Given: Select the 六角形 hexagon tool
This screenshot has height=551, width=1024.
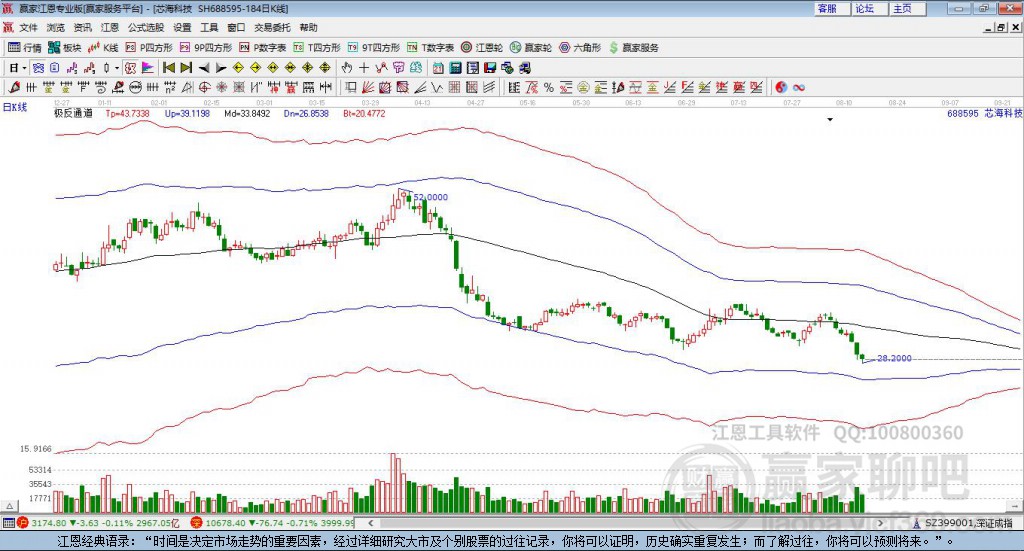Looking at the screenshot, I should click(580, 48).
